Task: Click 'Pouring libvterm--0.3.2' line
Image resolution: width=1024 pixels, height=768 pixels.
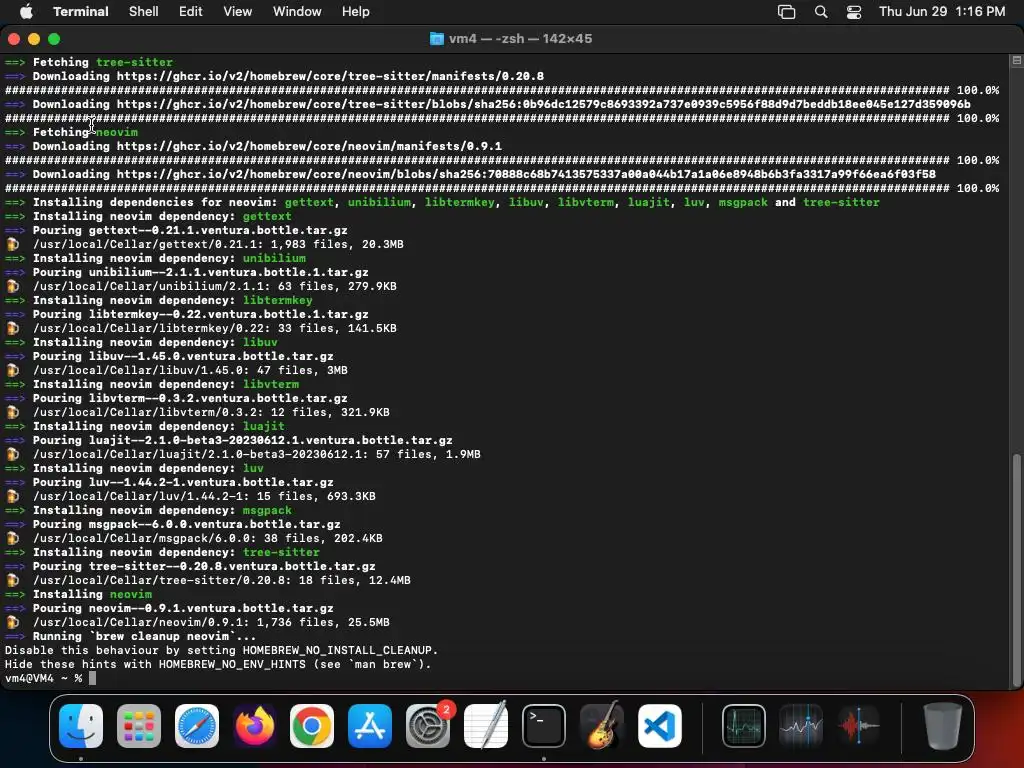Action: pyautogui.click(x=190, y=398)
